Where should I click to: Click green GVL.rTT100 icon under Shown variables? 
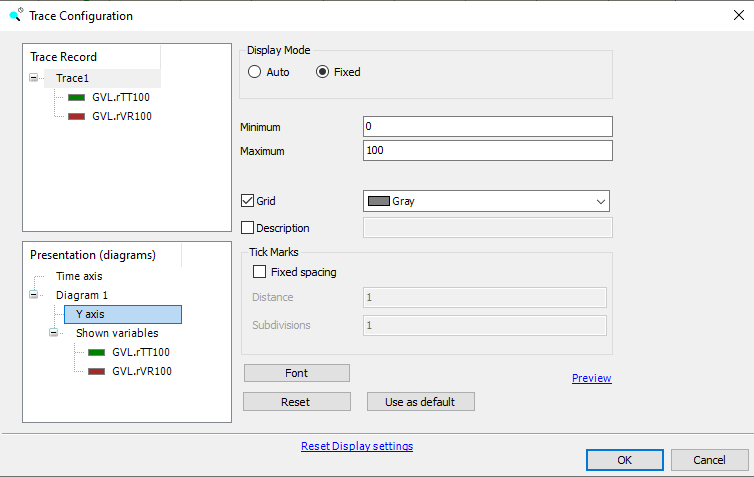coord(96,353)
